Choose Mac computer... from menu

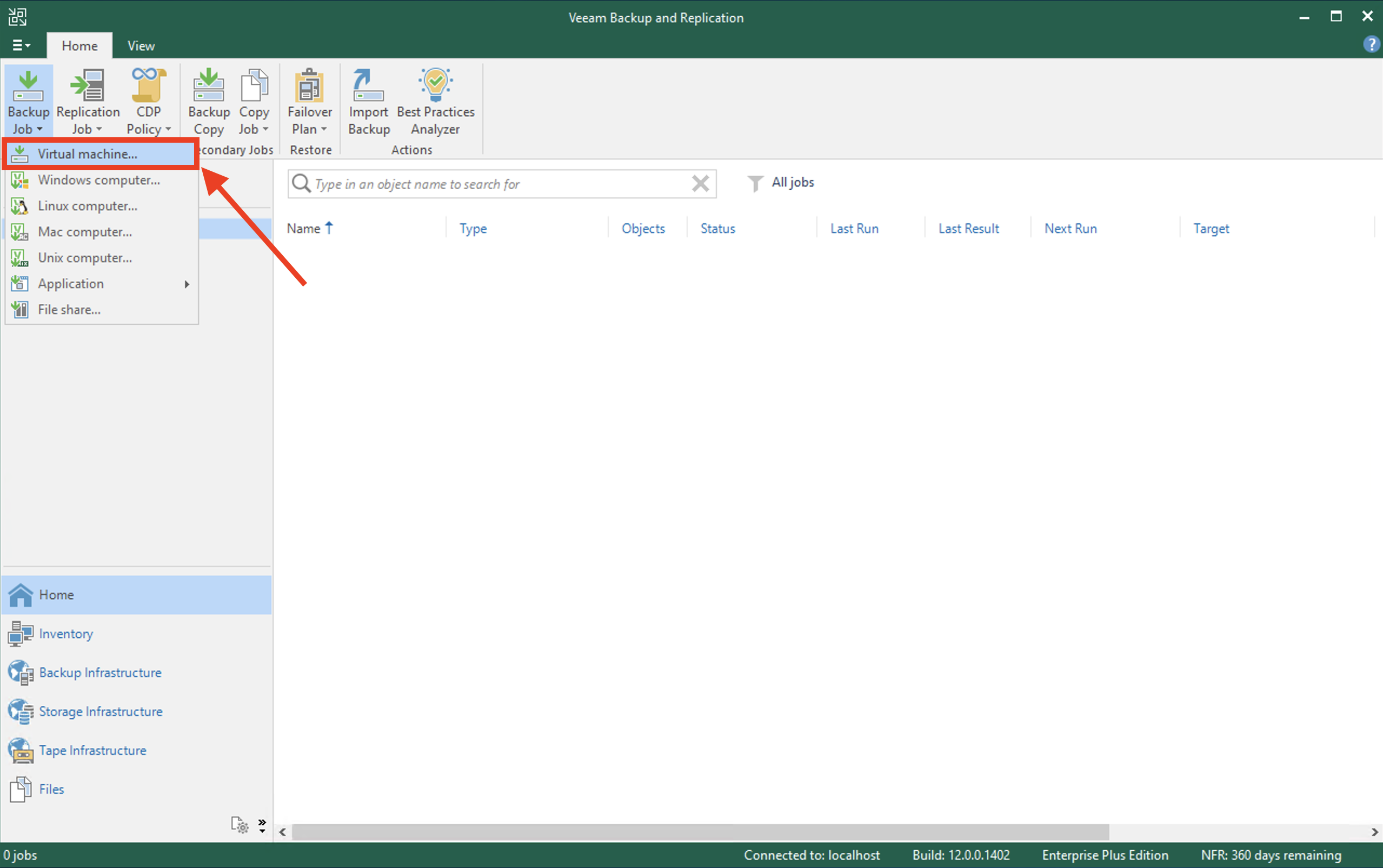pyautogui.click(x=101, y=231)
